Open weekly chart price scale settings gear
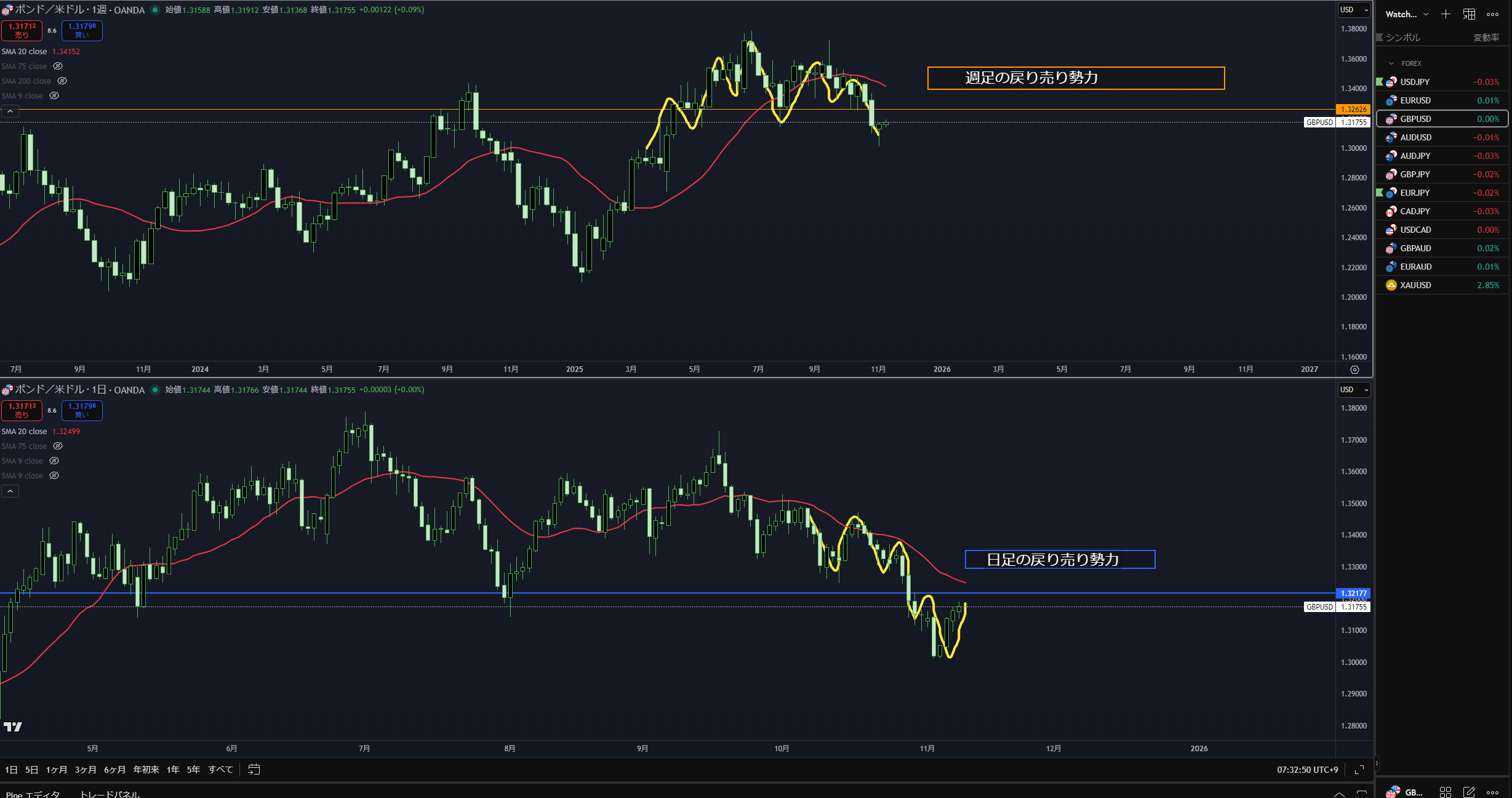The height and width of the screenshot is (798, 1512). pos(1354,369)
